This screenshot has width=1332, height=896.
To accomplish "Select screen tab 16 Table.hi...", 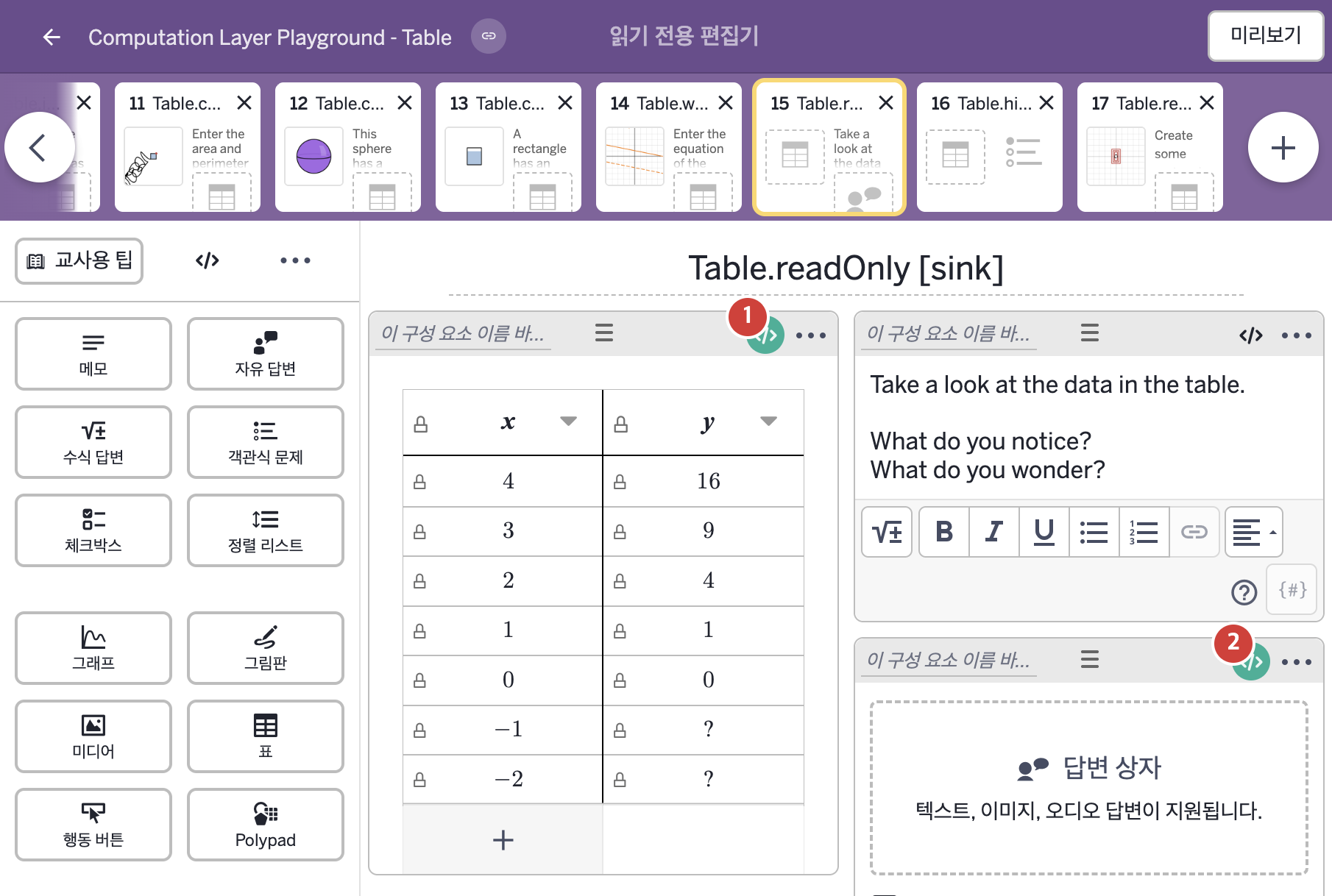I will click(x=990, y=147).
